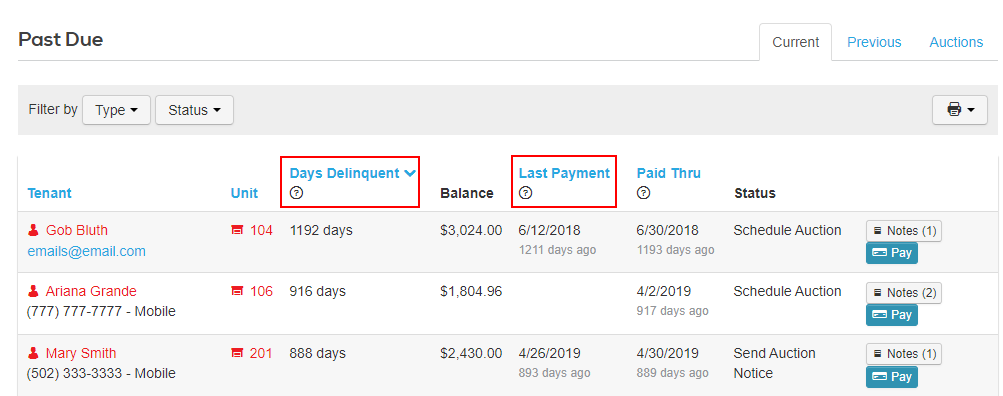
Task: Open the print options dropdown
Action: tap(960, 110)
